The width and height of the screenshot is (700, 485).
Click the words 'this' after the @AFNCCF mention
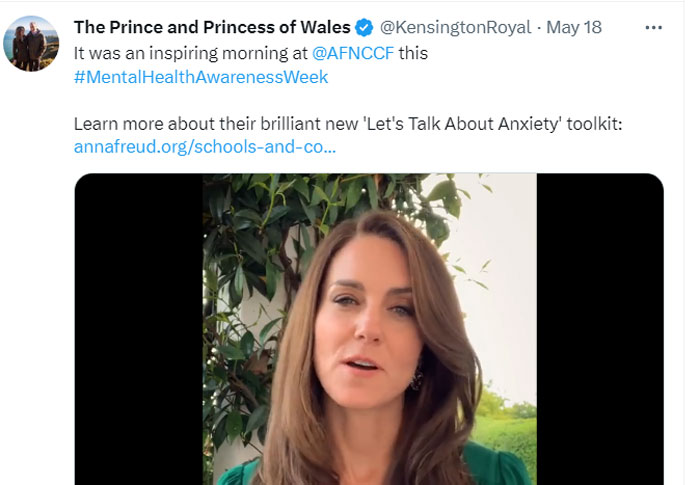click(x=412, y=52)
